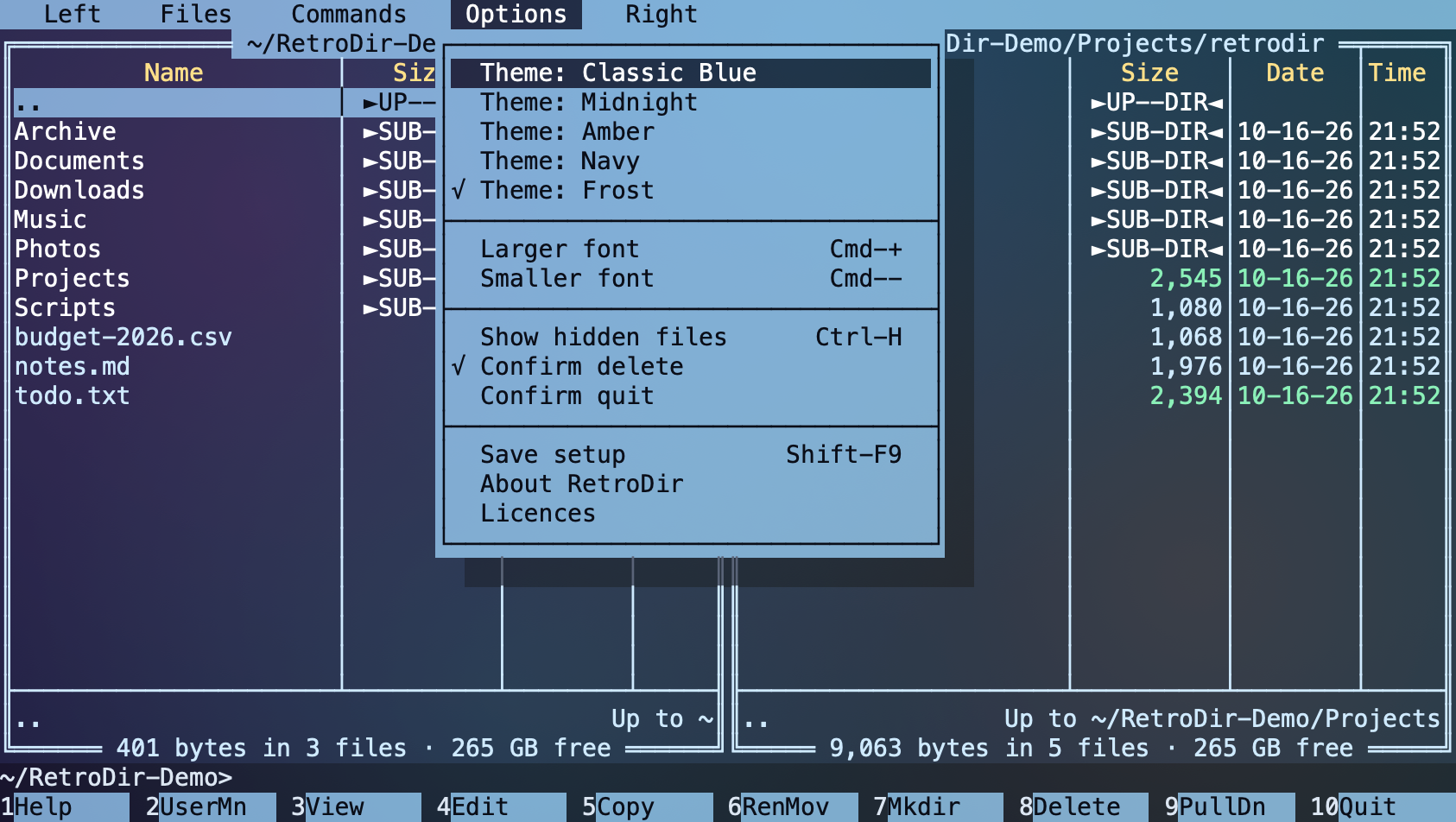
Task: Select Theme: Midnight
Action: click(x=691, y=103)
